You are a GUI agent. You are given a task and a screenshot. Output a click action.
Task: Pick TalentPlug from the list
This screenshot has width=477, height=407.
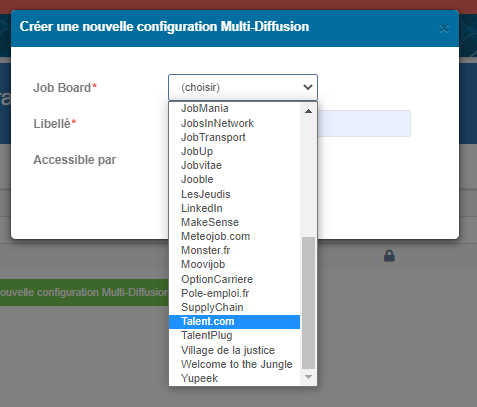(234, 335)
